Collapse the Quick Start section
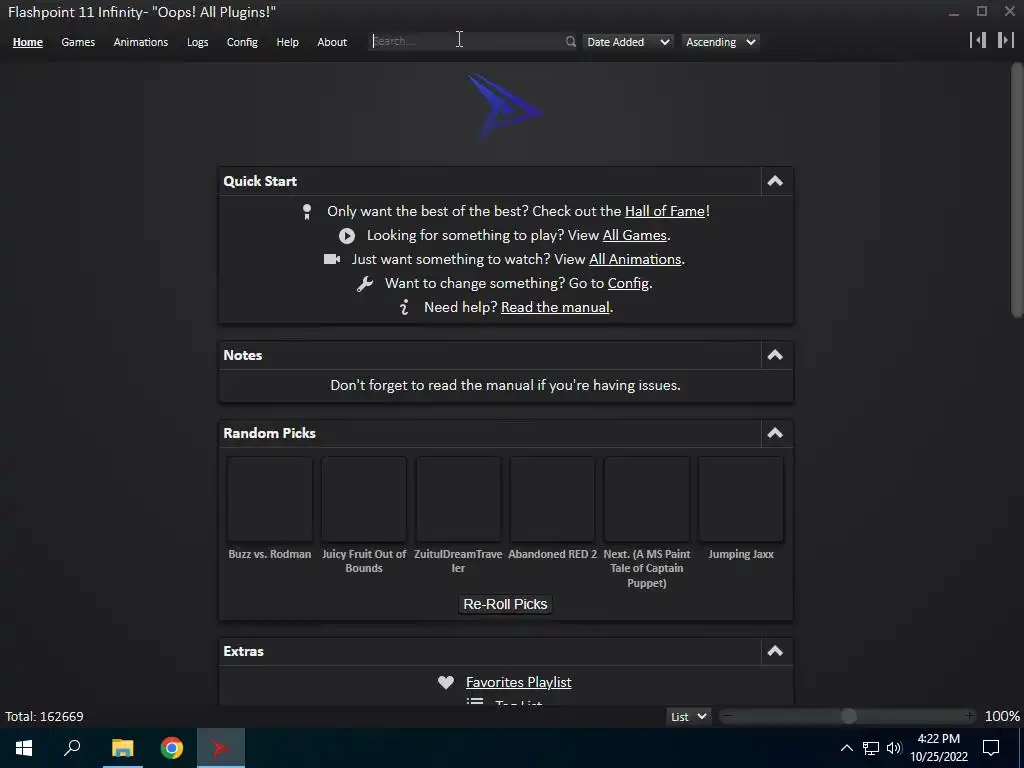The width and height of the screenshot is (1024, 768). 775,181
